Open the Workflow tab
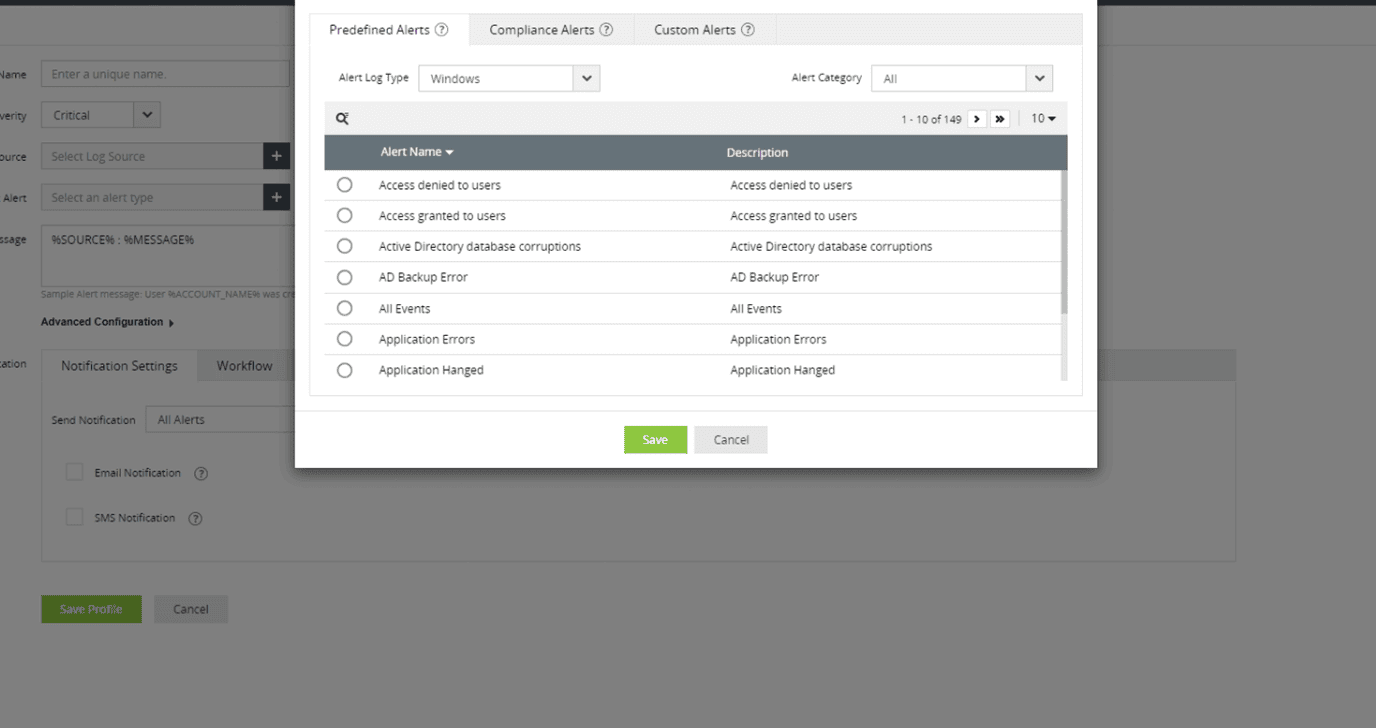Image resolution: width=1376 pixels, height=728 pixels. tap(244, 365)
